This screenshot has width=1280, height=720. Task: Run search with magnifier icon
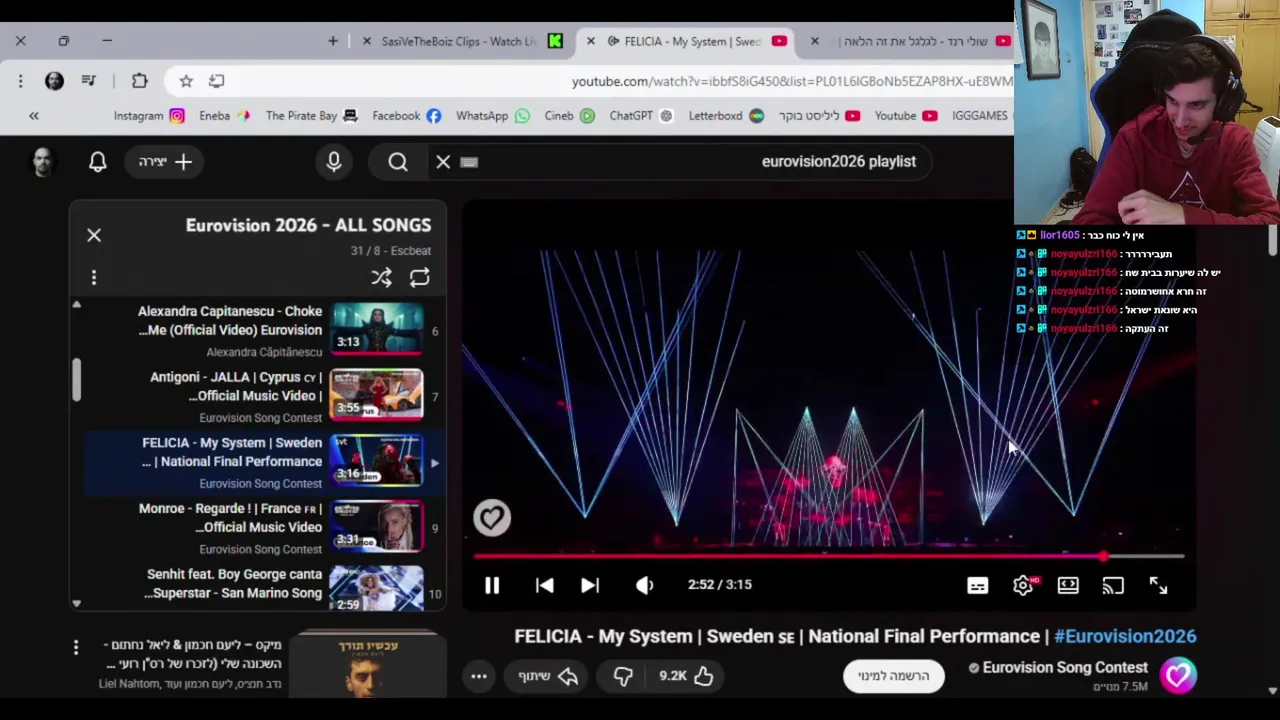pyautogui.click(x=398, y=162)
